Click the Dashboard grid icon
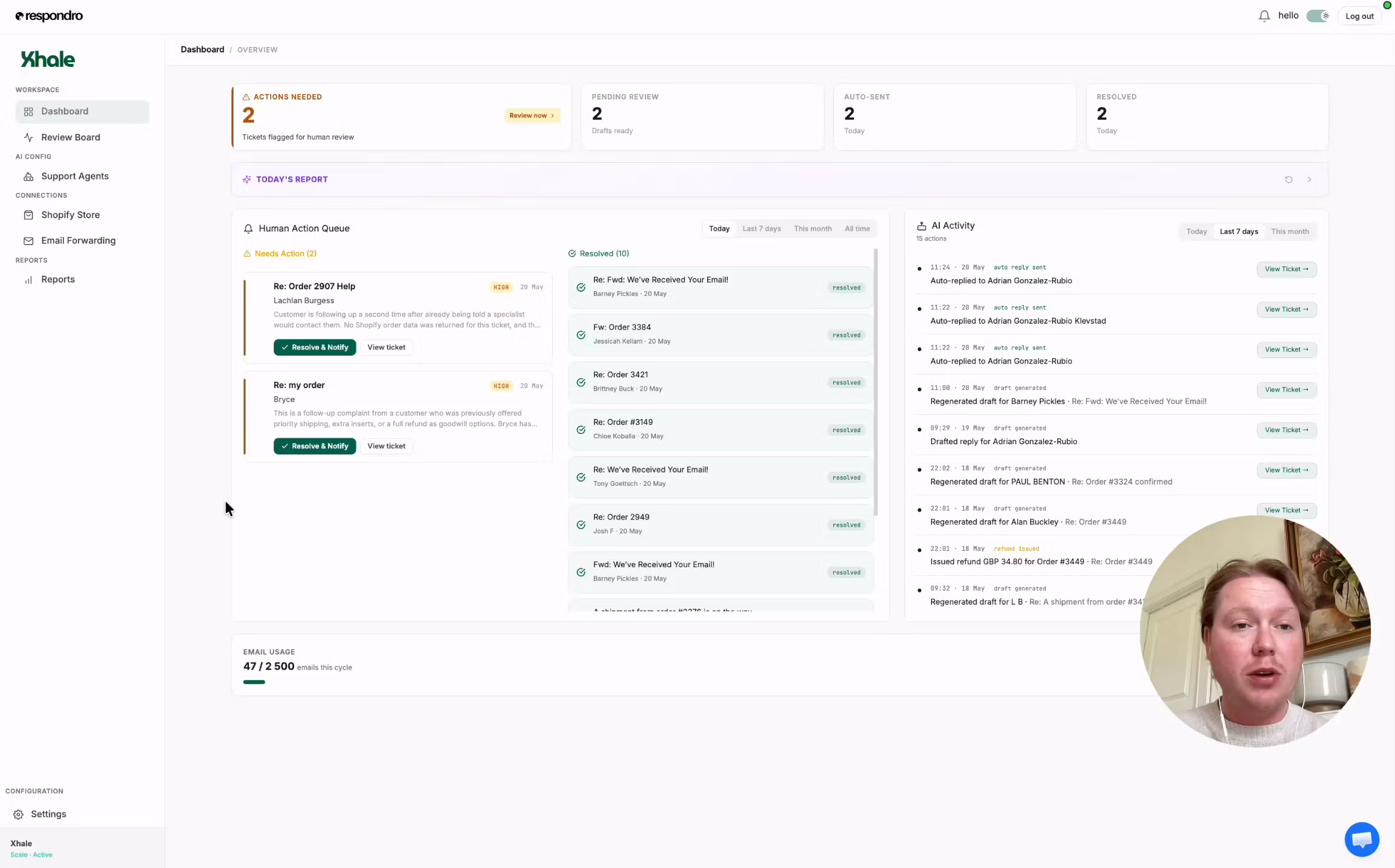Viewport: 1395px width, 868px height. pyautogui.click(x=28, y=112)
